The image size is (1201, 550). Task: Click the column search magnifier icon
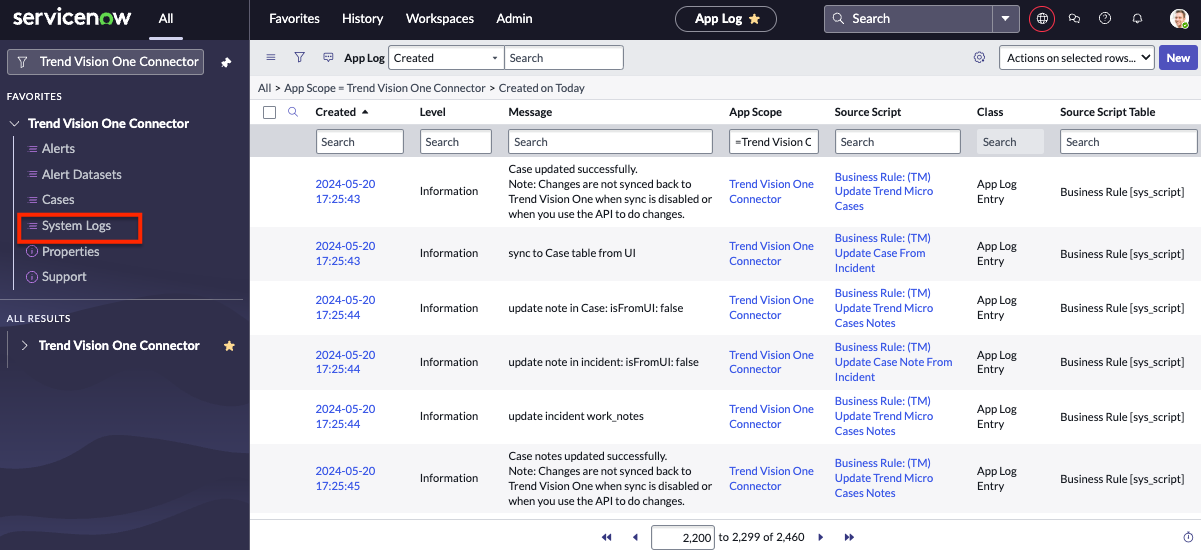point(293,112)
